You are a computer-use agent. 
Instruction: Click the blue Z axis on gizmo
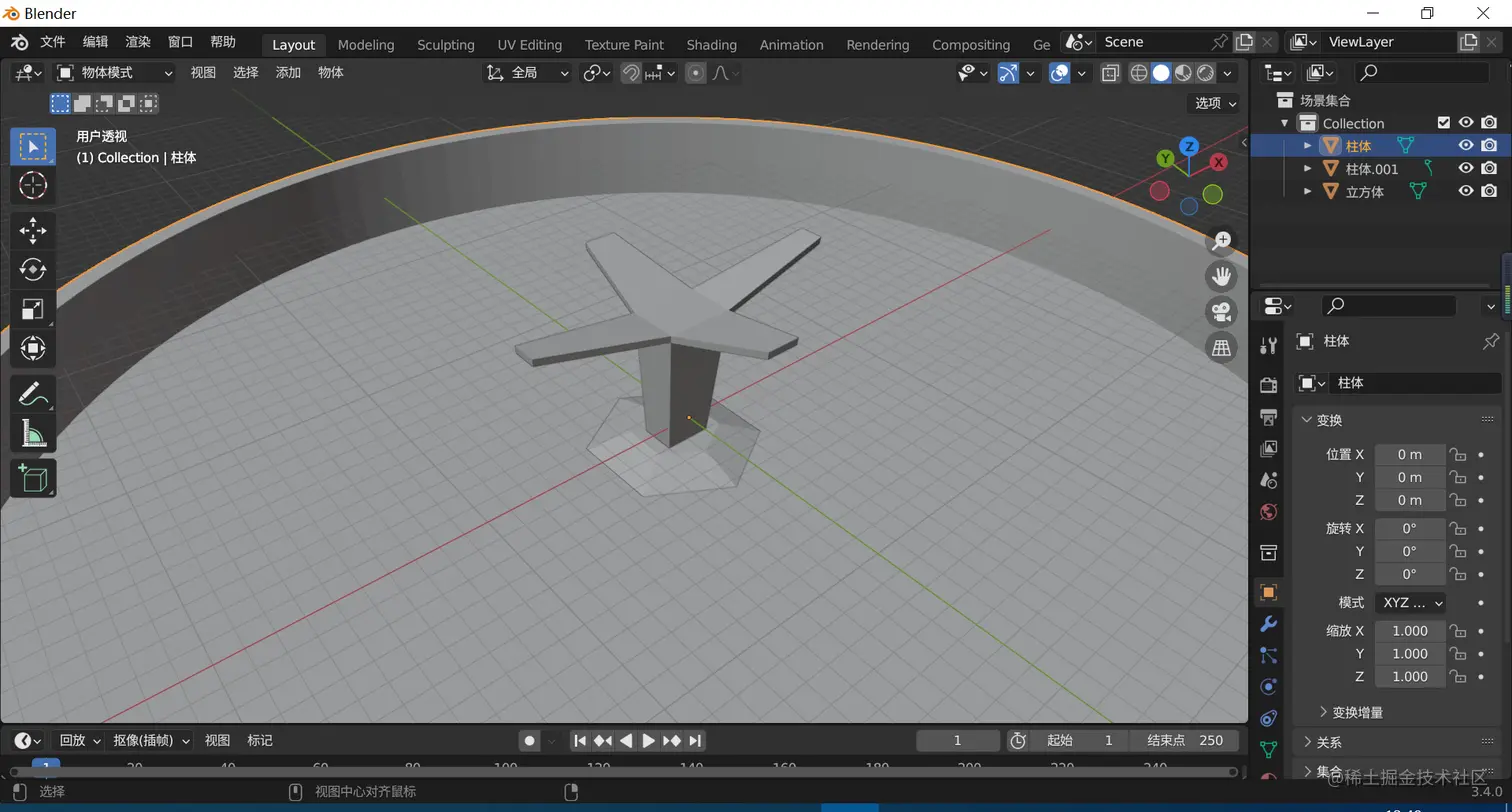coord(1189,146)
